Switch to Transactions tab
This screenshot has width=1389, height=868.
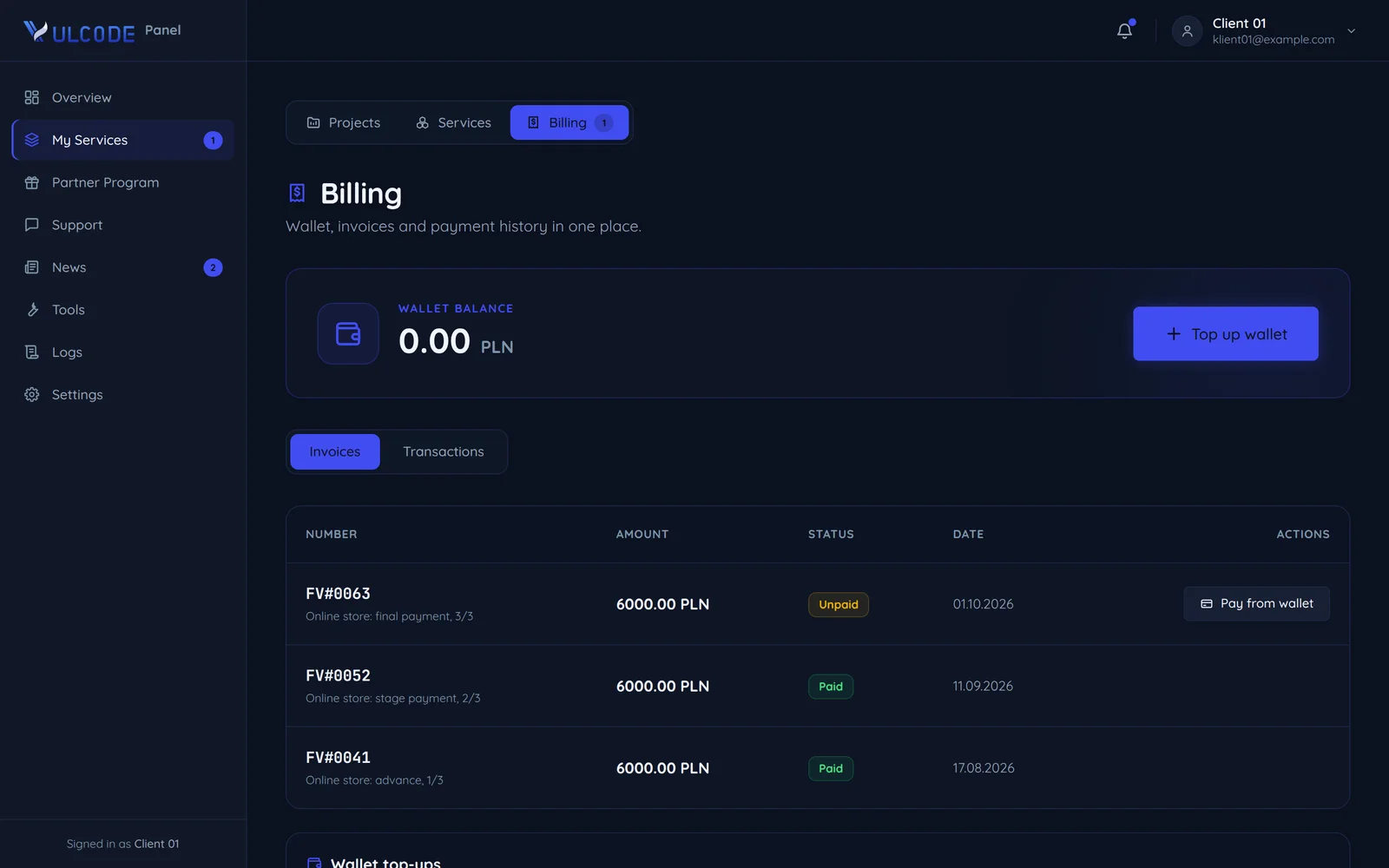[x=444, y=451]
